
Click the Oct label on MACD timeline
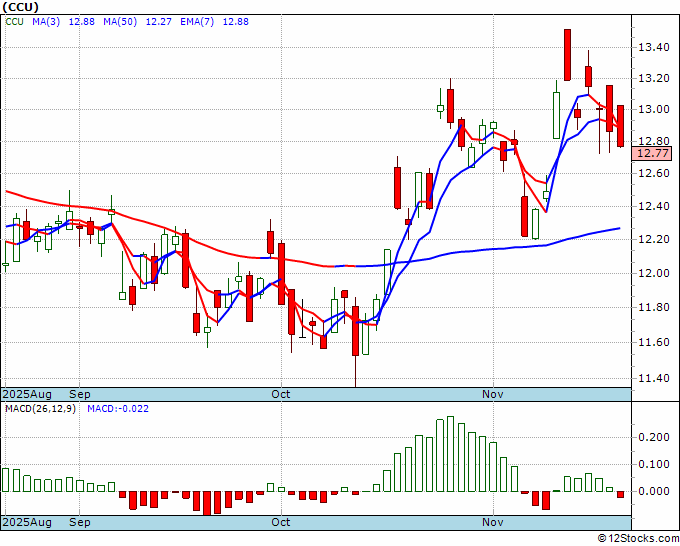click(x=281, y=522)
